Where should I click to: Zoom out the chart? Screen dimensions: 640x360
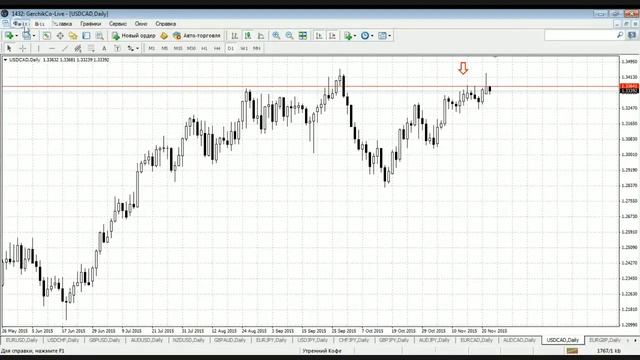coord(289,36)
